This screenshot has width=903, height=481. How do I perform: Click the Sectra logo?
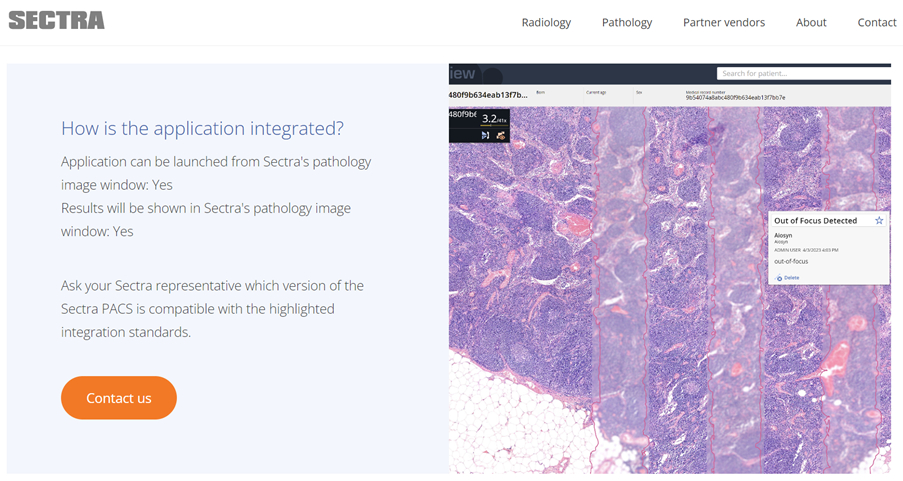pyautogui.click(x=56, y=20)
